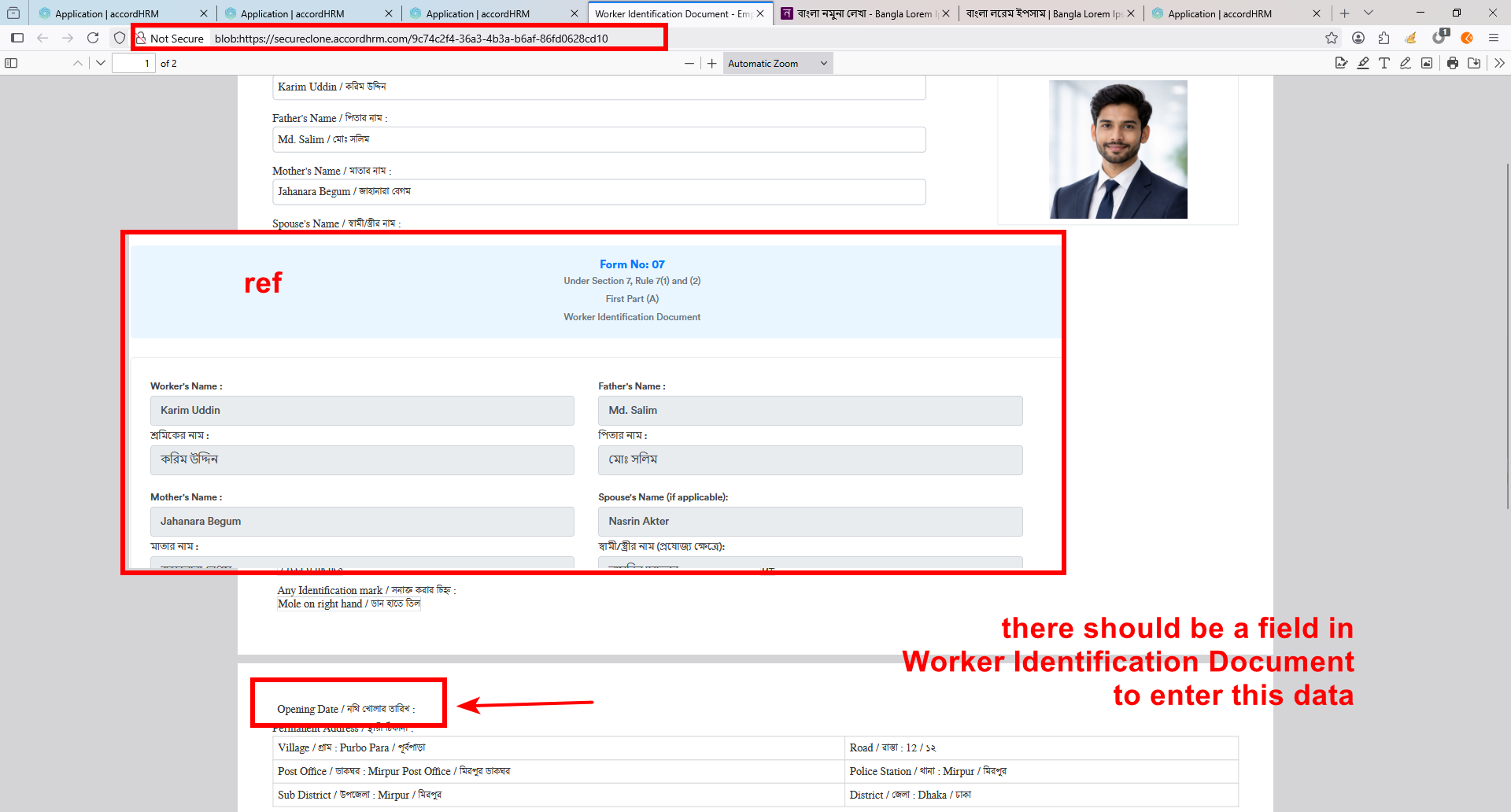This screenshot has height=812, width=1511.
Task: Go forward to next page
Action: (x=68, y=38)
